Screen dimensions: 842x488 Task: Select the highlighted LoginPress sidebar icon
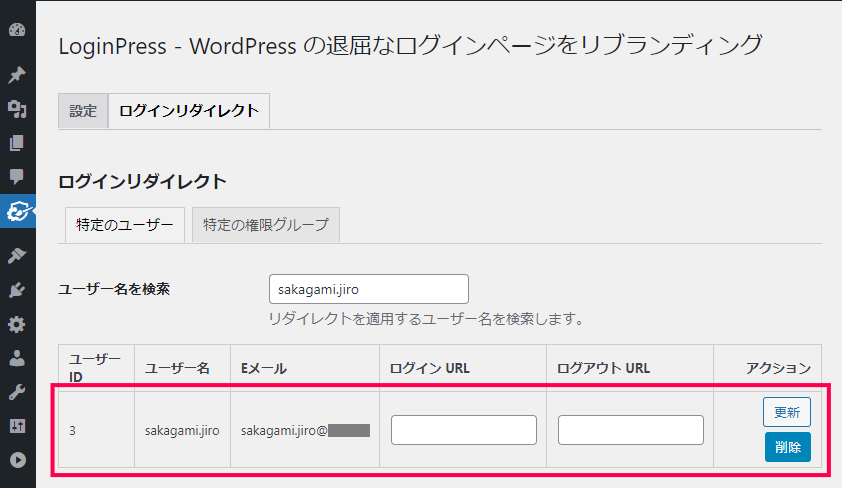click(x=17, y=211)
